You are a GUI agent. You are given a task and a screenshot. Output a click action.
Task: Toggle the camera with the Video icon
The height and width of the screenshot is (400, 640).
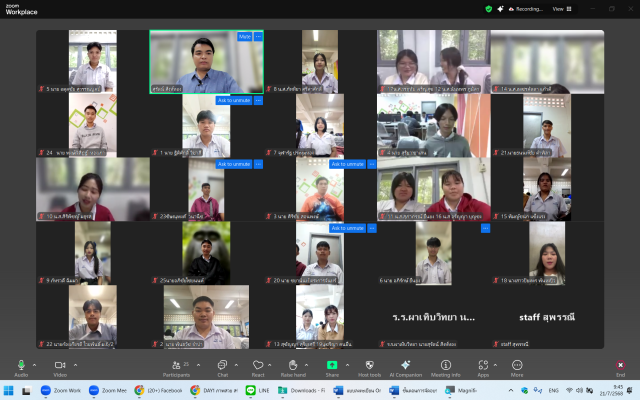click(x=59, y=365)
